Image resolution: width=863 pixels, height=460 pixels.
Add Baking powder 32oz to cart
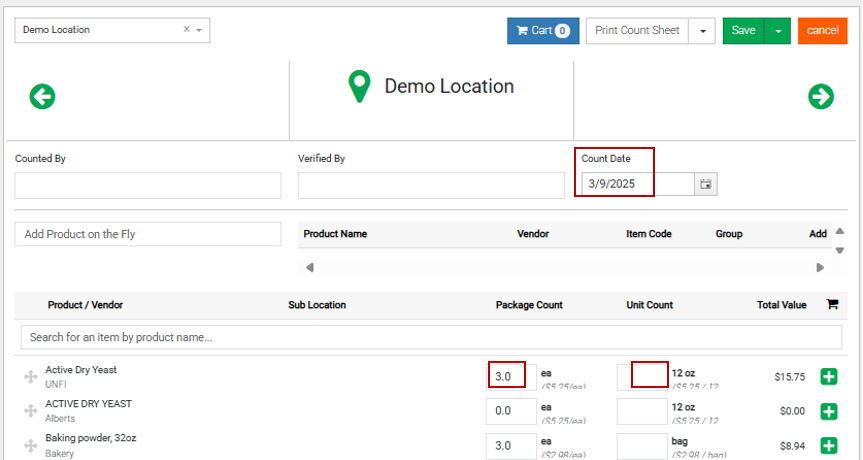828,445
